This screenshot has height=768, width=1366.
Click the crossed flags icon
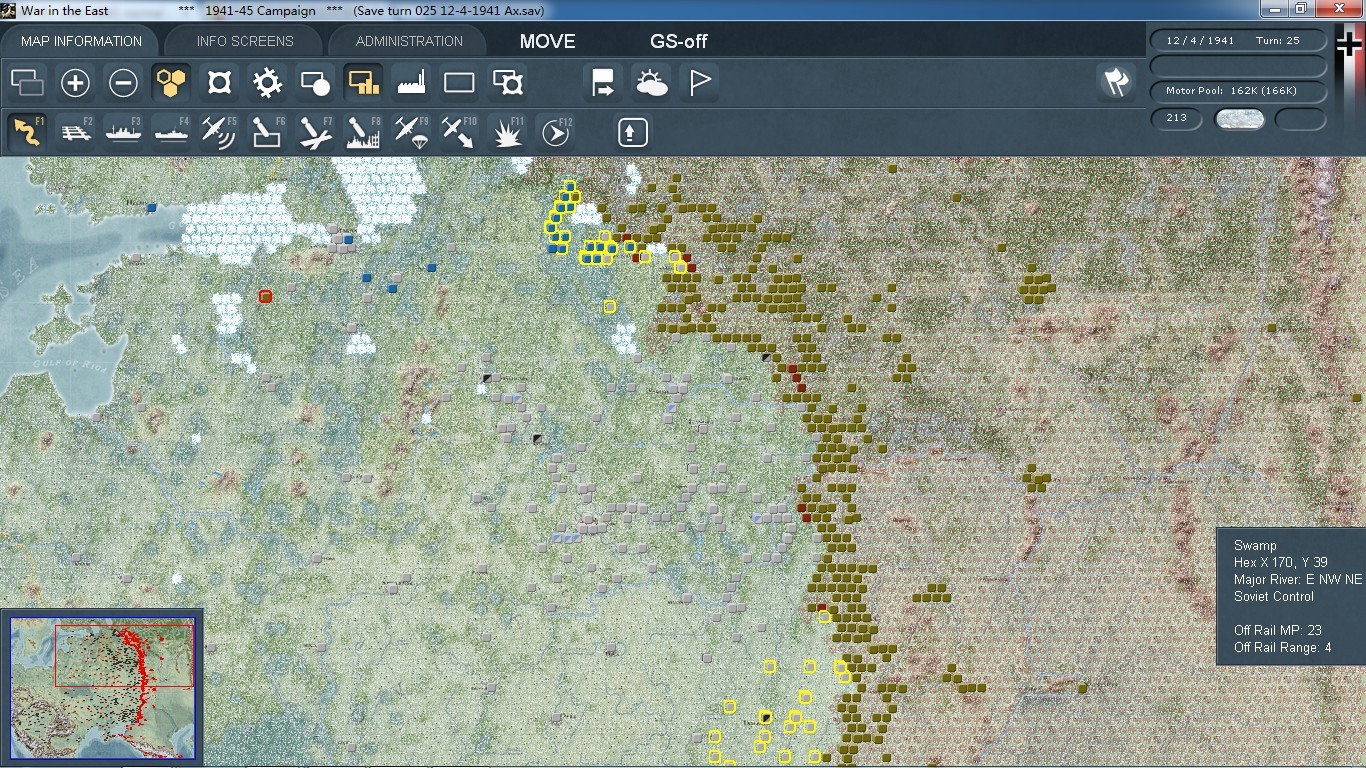pyautogui.click(x=1117, y=82)
